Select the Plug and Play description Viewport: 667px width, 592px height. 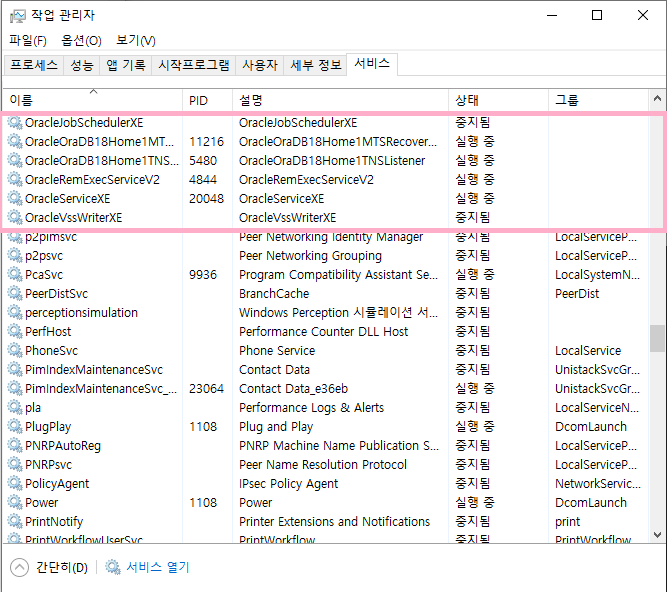tap(276, 427)
